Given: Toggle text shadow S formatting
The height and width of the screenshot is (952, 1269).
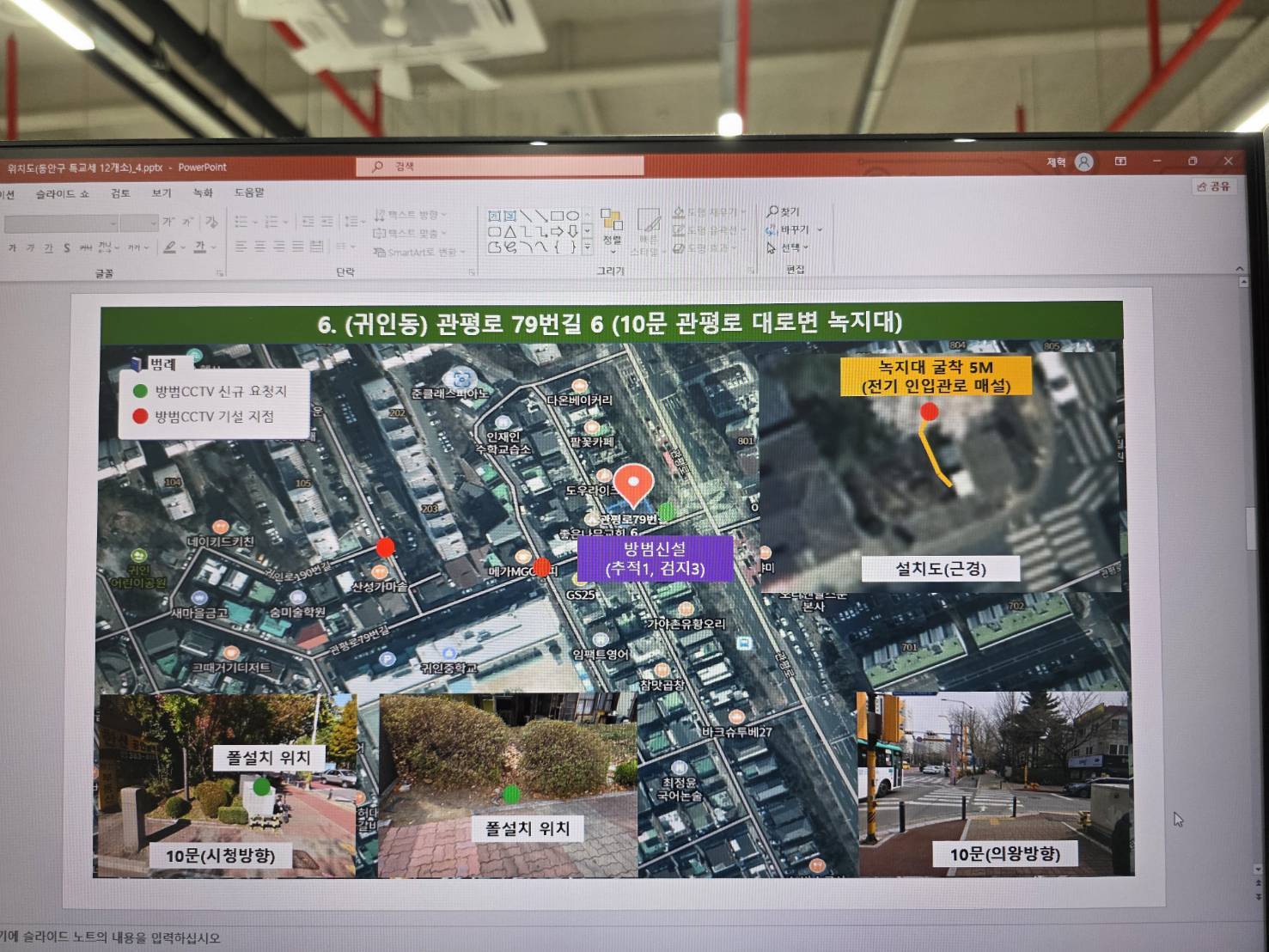Looking at the screenshot, I should (66, 248).
